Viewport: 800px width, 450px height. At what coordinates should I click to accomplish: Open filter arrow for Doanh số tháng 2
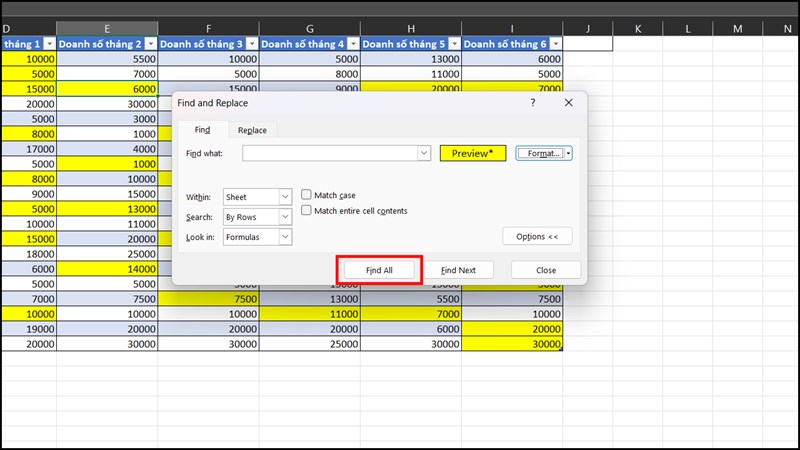click(151, 44)
